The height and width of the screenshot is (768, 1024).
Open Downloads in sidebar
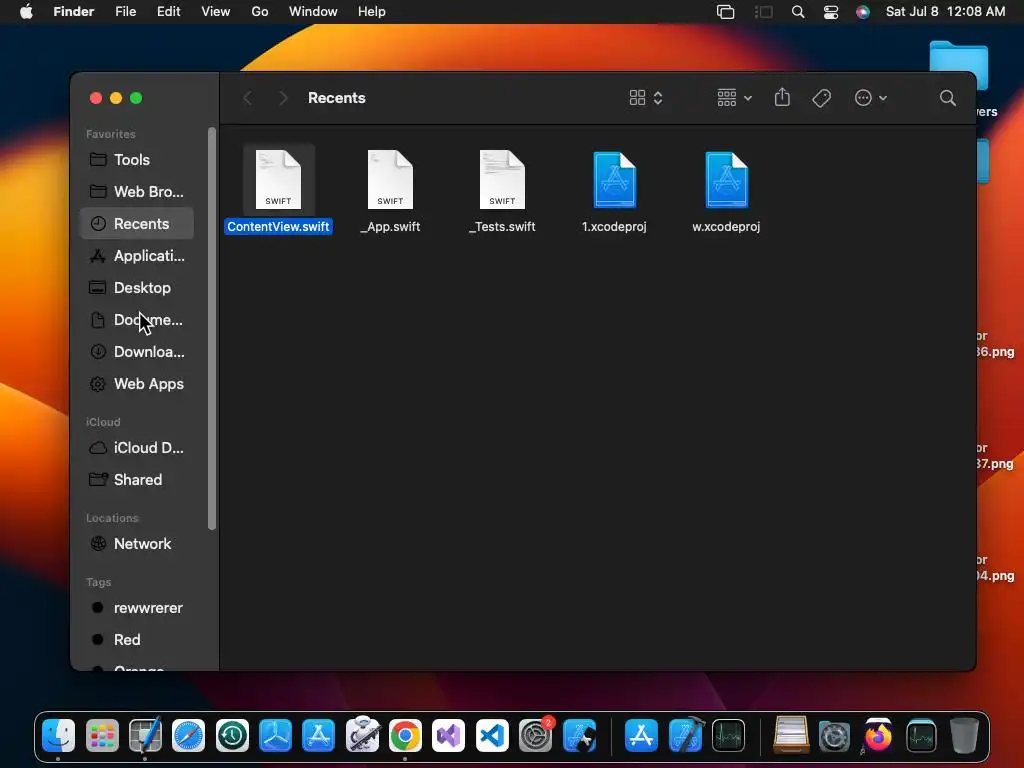click(x=136, y=351)
